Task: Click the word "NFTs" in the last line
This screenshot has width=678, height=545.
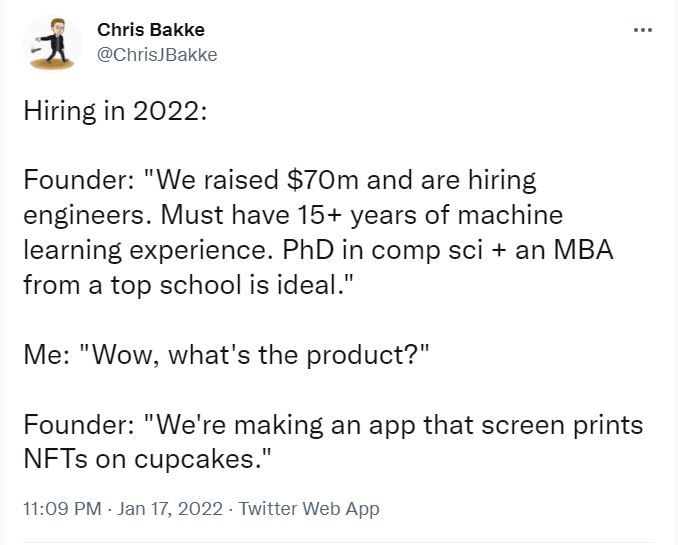Action: tap(55, 458)
